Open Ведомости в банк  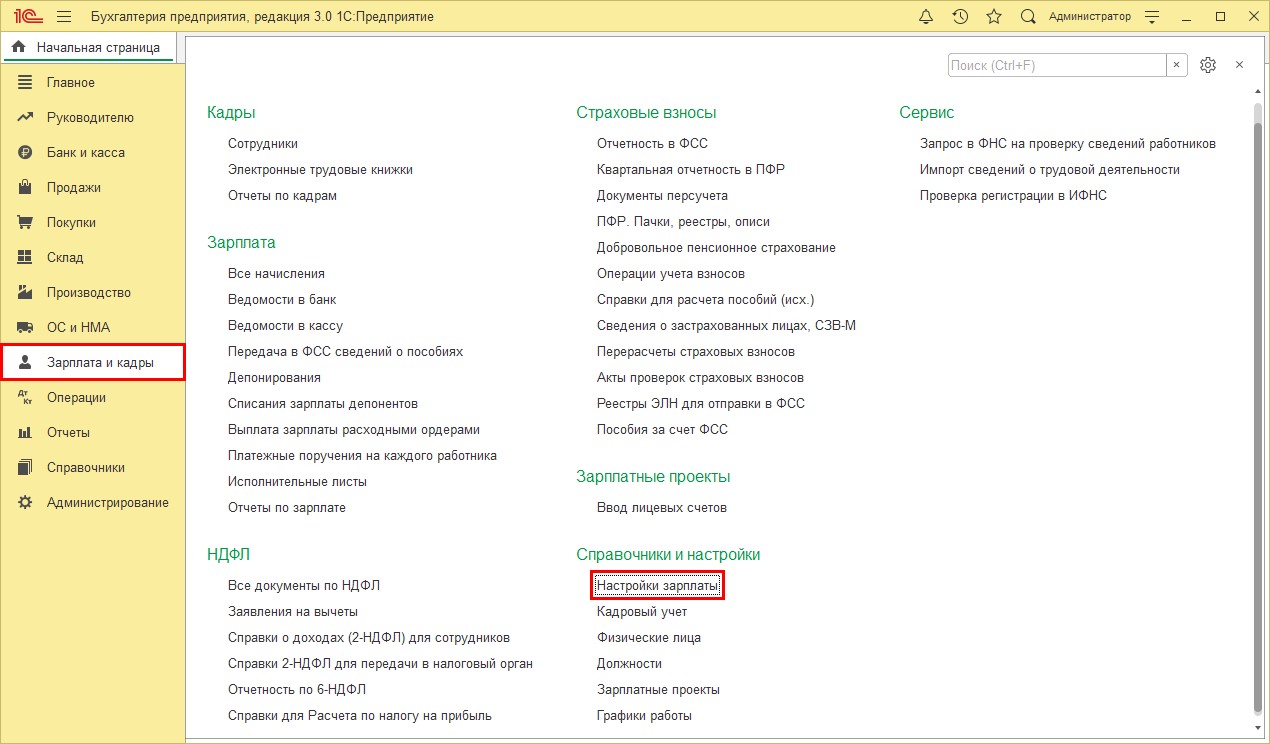pos(282,300)
